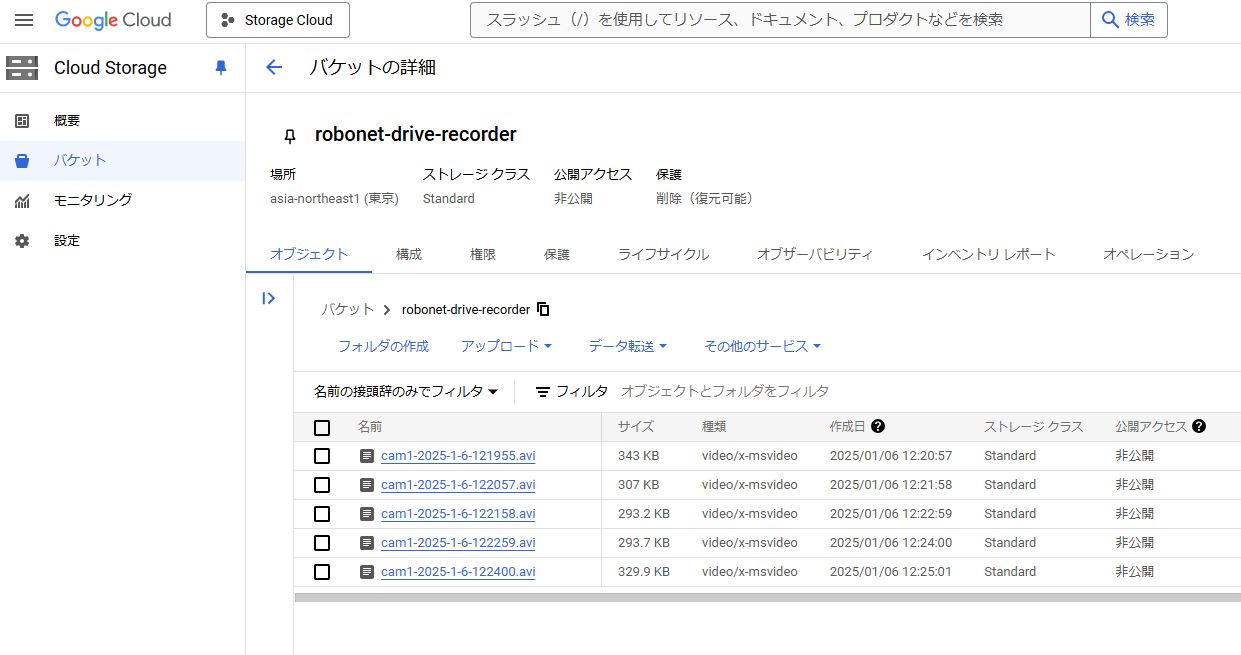
Task: Copy bucket name with the copy icon
Action: pyautogui.click(x=543, y=309)
